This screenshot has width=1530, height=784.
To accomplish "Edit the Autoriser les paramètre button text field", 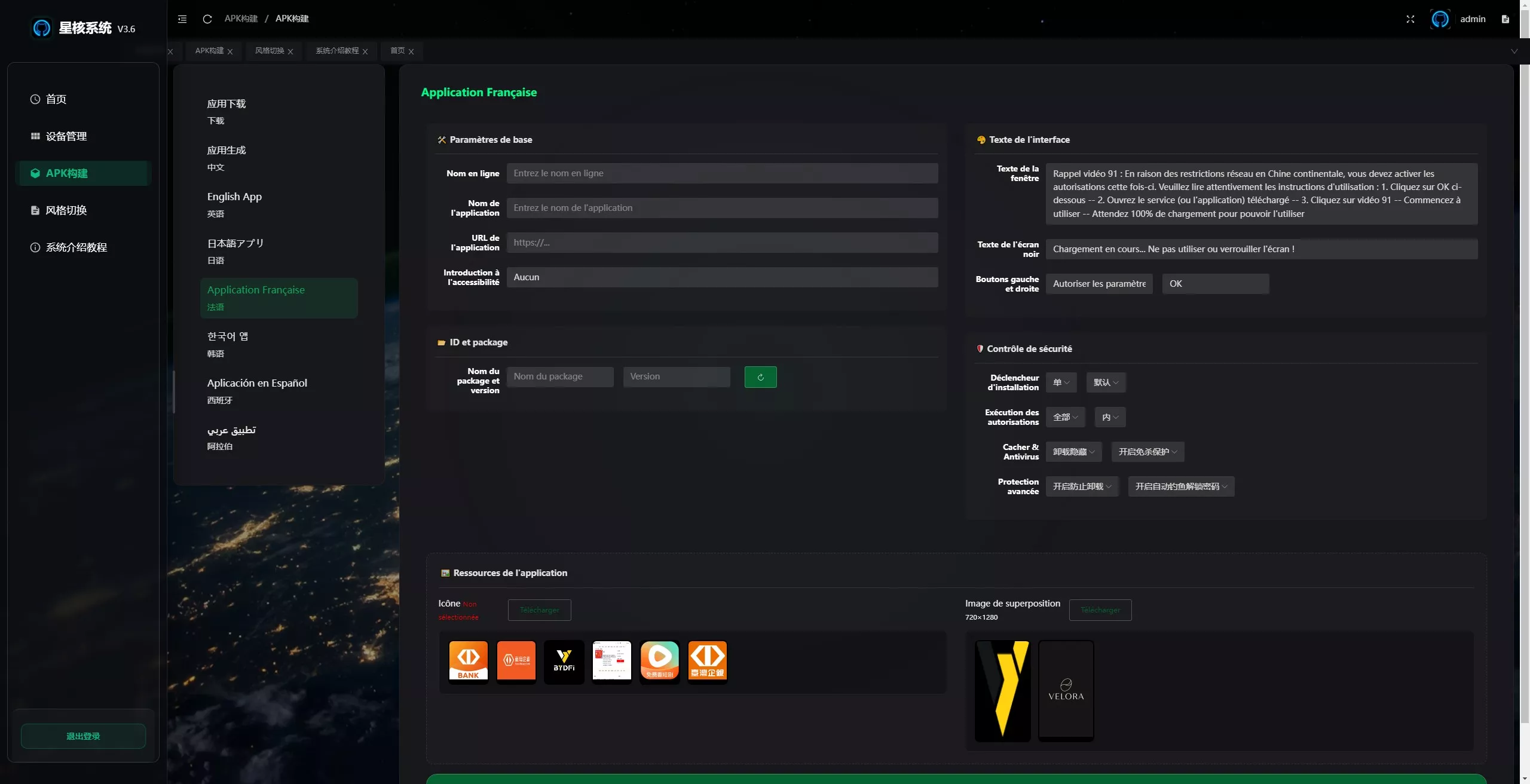I will coord(1099,284).
